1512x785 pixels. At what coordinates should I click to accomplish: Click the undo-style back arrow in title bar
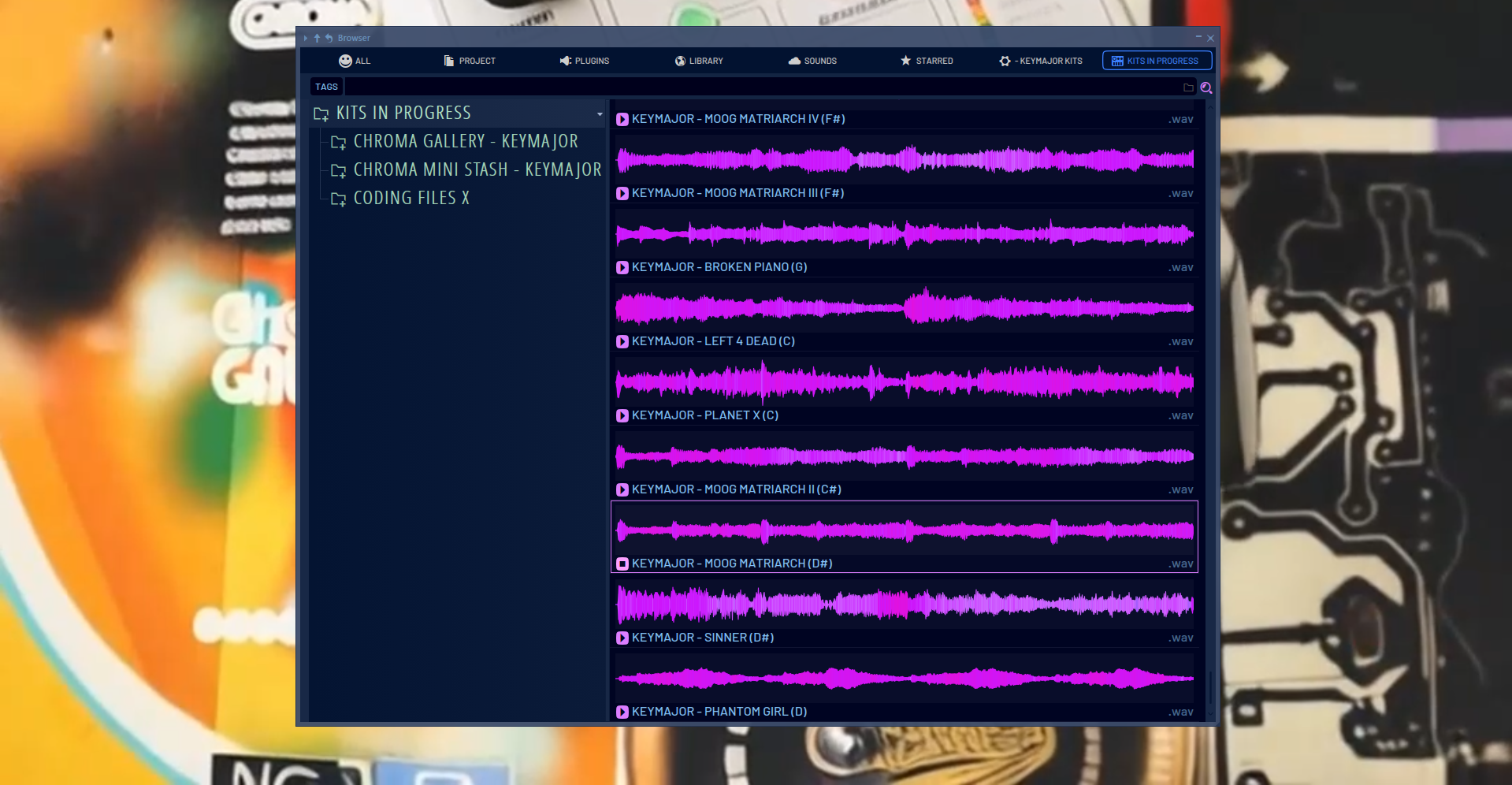(x=329, y=38)
